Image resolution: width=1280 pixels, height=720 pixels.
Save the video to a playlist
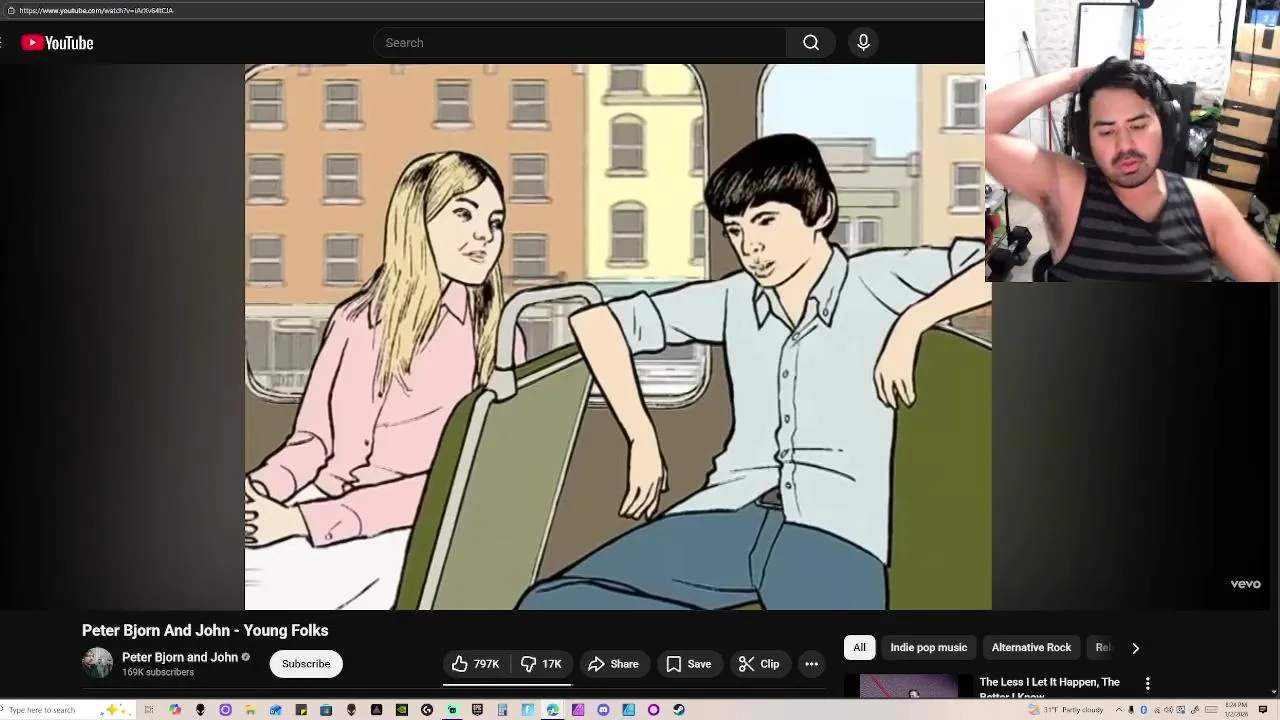click(688, 664)
